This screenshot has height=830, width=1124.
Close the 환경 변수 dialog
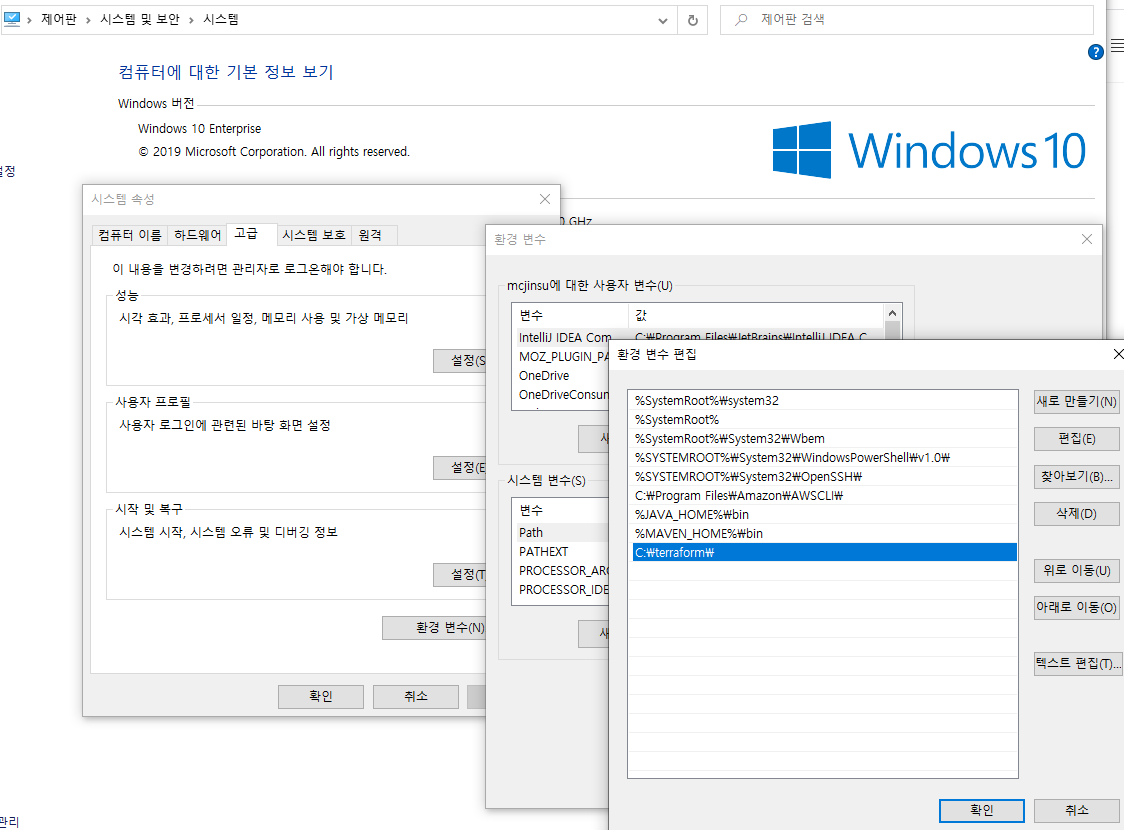[x=1087, y=239]
